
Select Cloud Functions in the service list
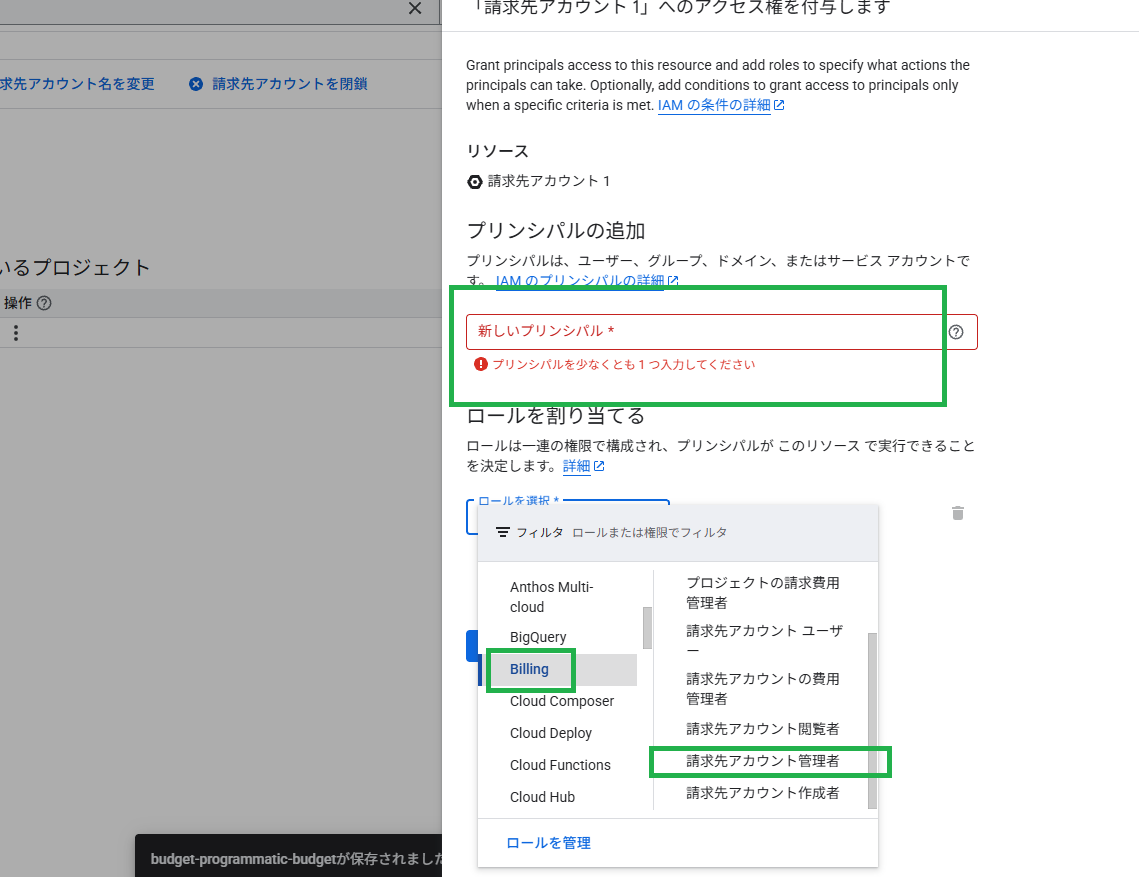(560, 765)
